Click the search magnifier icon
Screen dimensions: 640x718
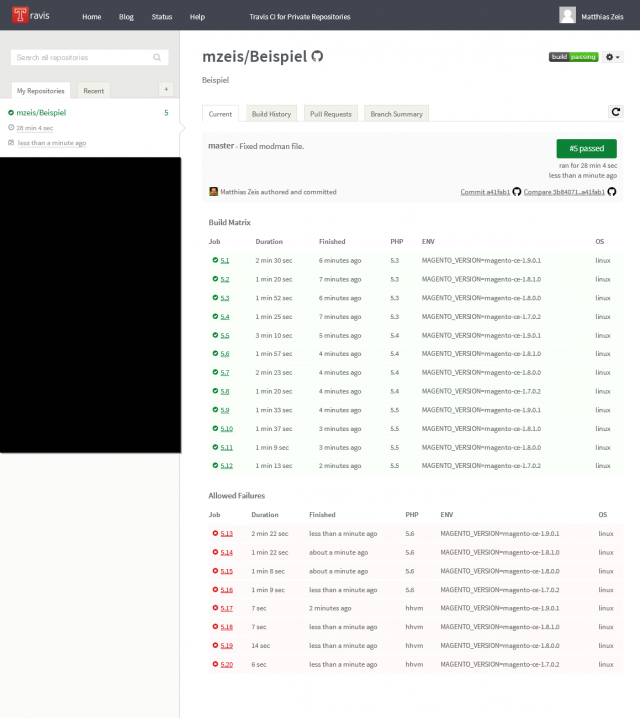pyautogui.click(x=157, y=57)
